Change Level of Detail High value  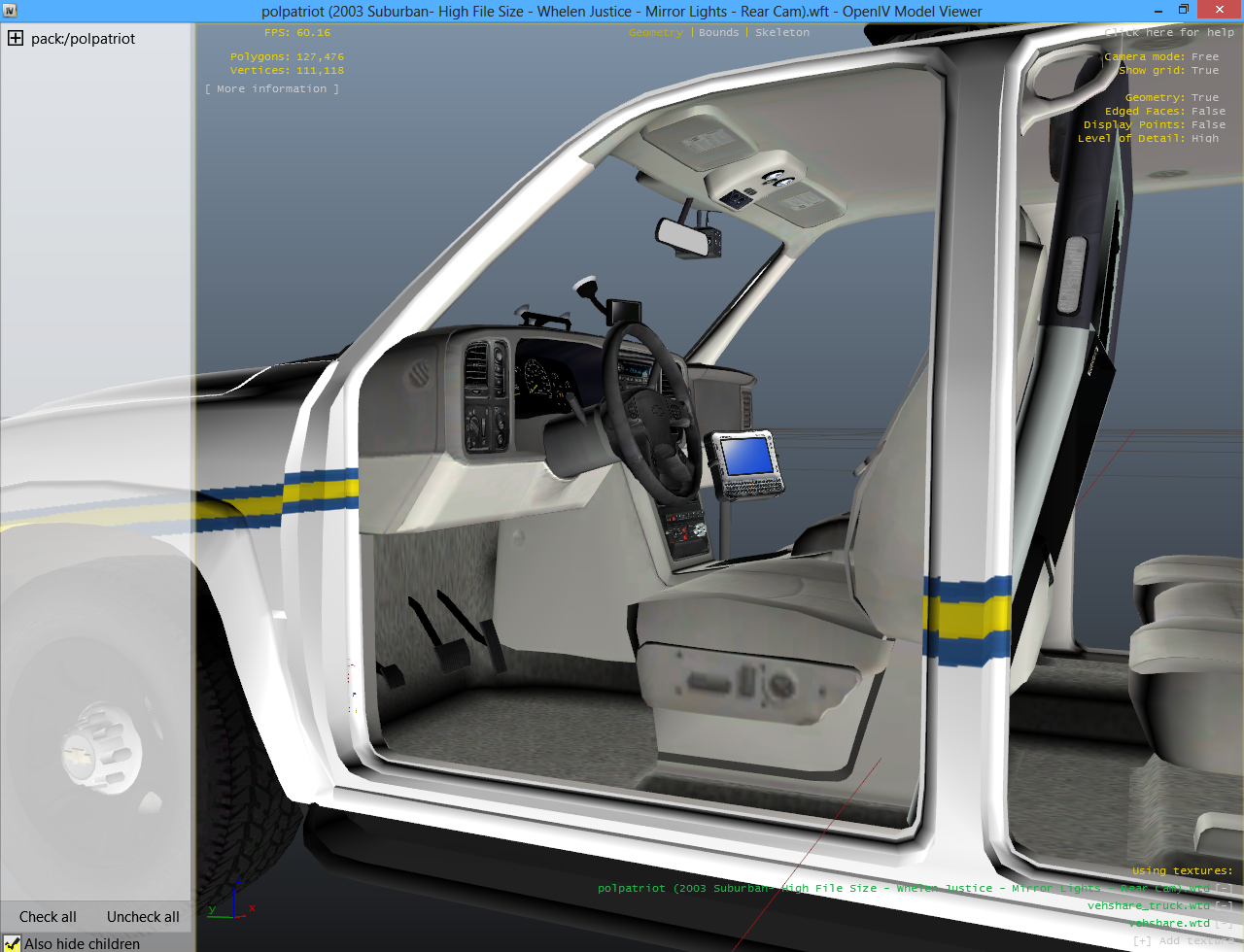tap(1205, 138)
